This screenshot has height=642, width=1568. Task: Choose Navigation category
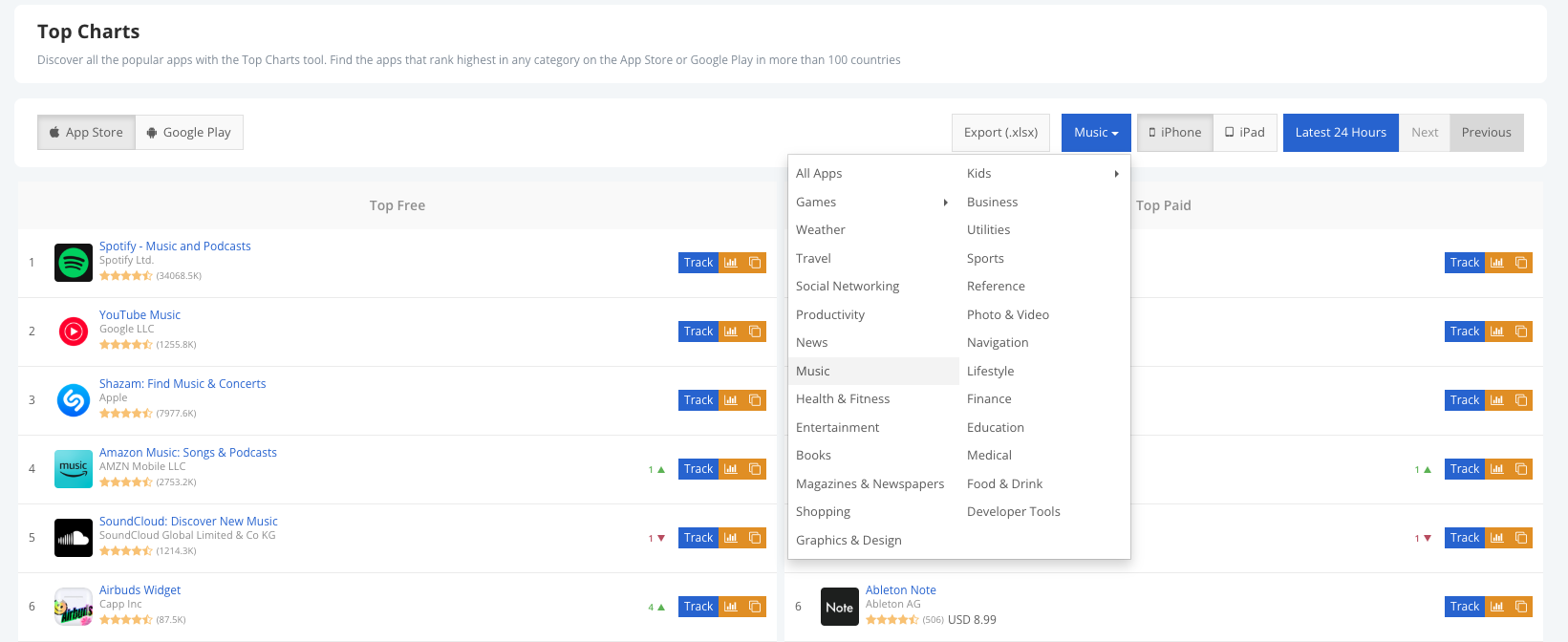click(x=1044, y=342)
